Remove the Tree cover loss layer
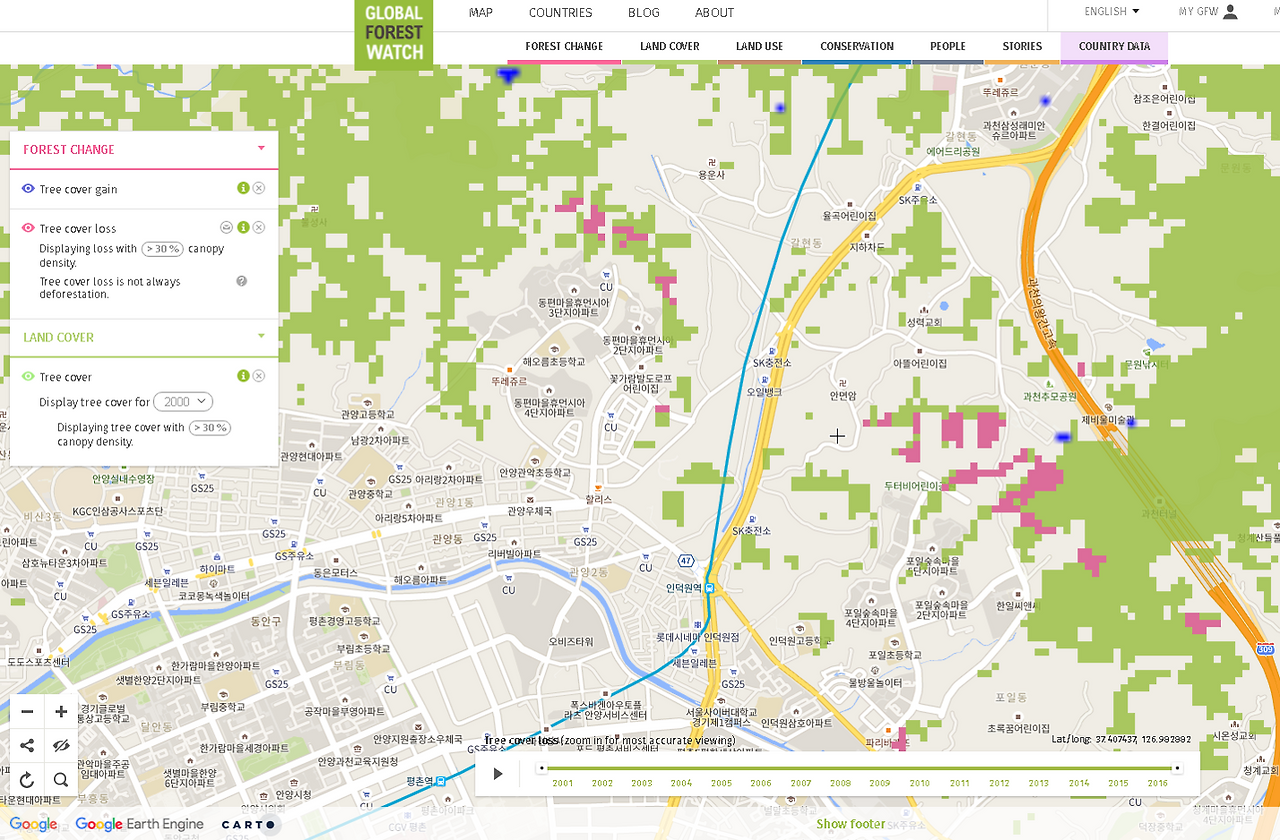Image resolution: width=1280 pixels, height=840 pixels. coord(259,228)
